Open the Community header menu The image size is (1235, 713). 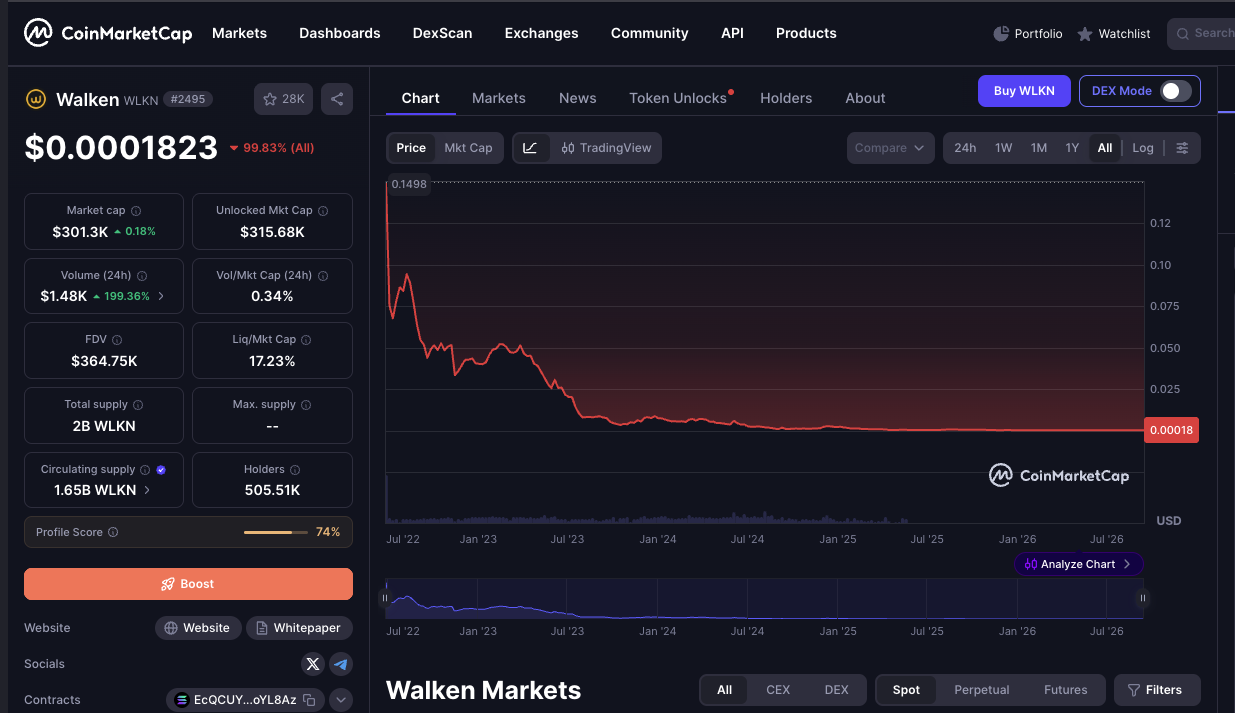(650, 33)
